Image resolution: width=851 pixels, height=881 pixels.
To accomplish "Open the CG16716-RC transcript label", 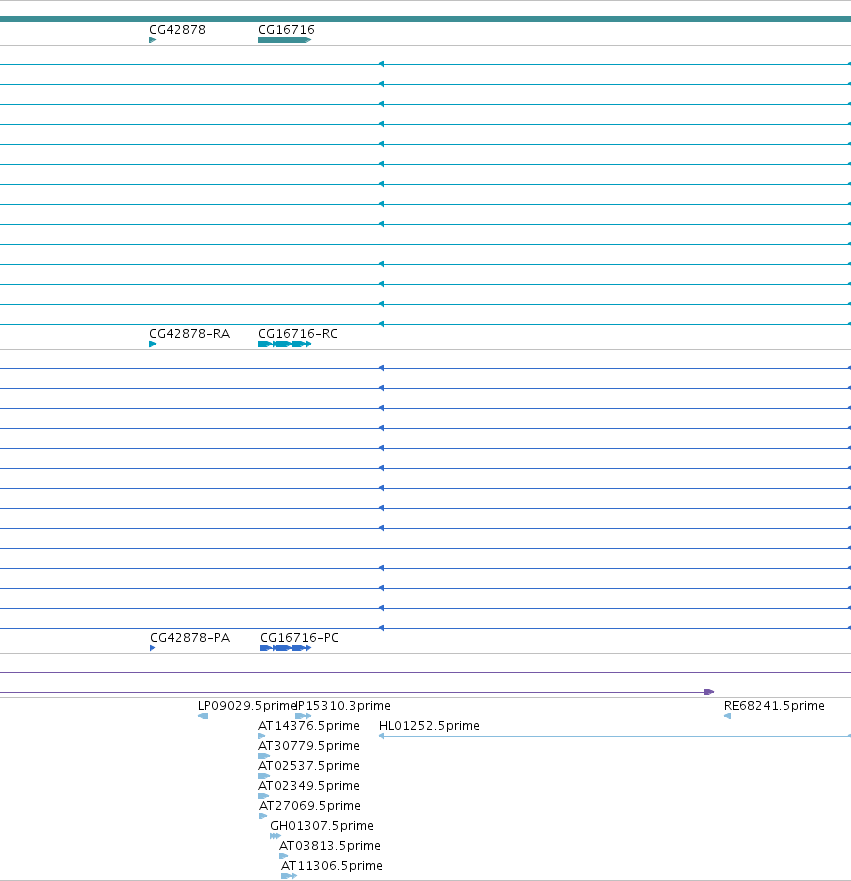I will pos(298,334).
